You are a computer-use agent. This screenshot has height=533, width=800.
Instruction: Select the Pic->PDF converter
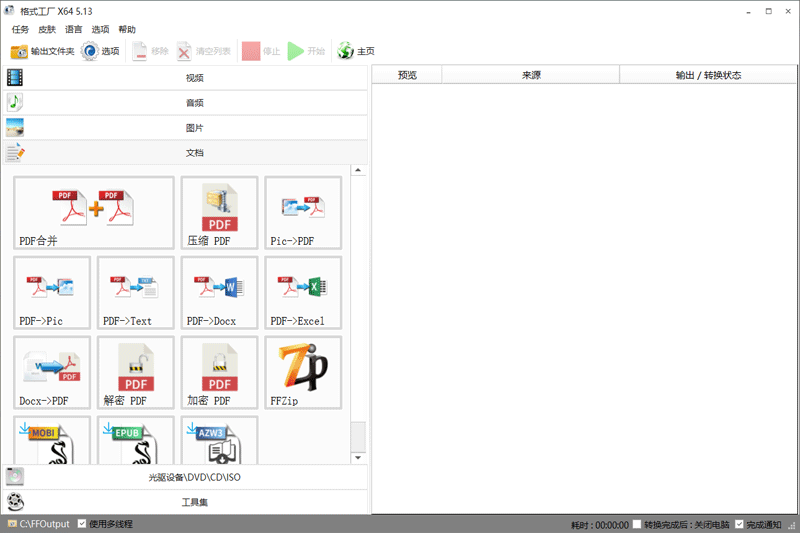click(303, 213)
